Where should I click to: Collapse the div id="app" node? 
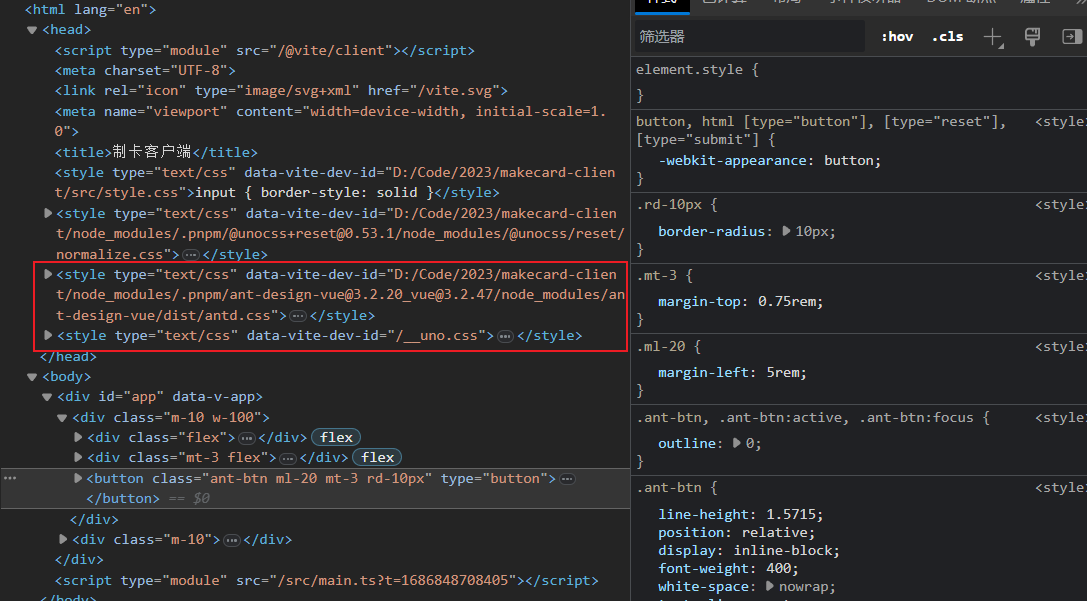(x=47, y=397)
